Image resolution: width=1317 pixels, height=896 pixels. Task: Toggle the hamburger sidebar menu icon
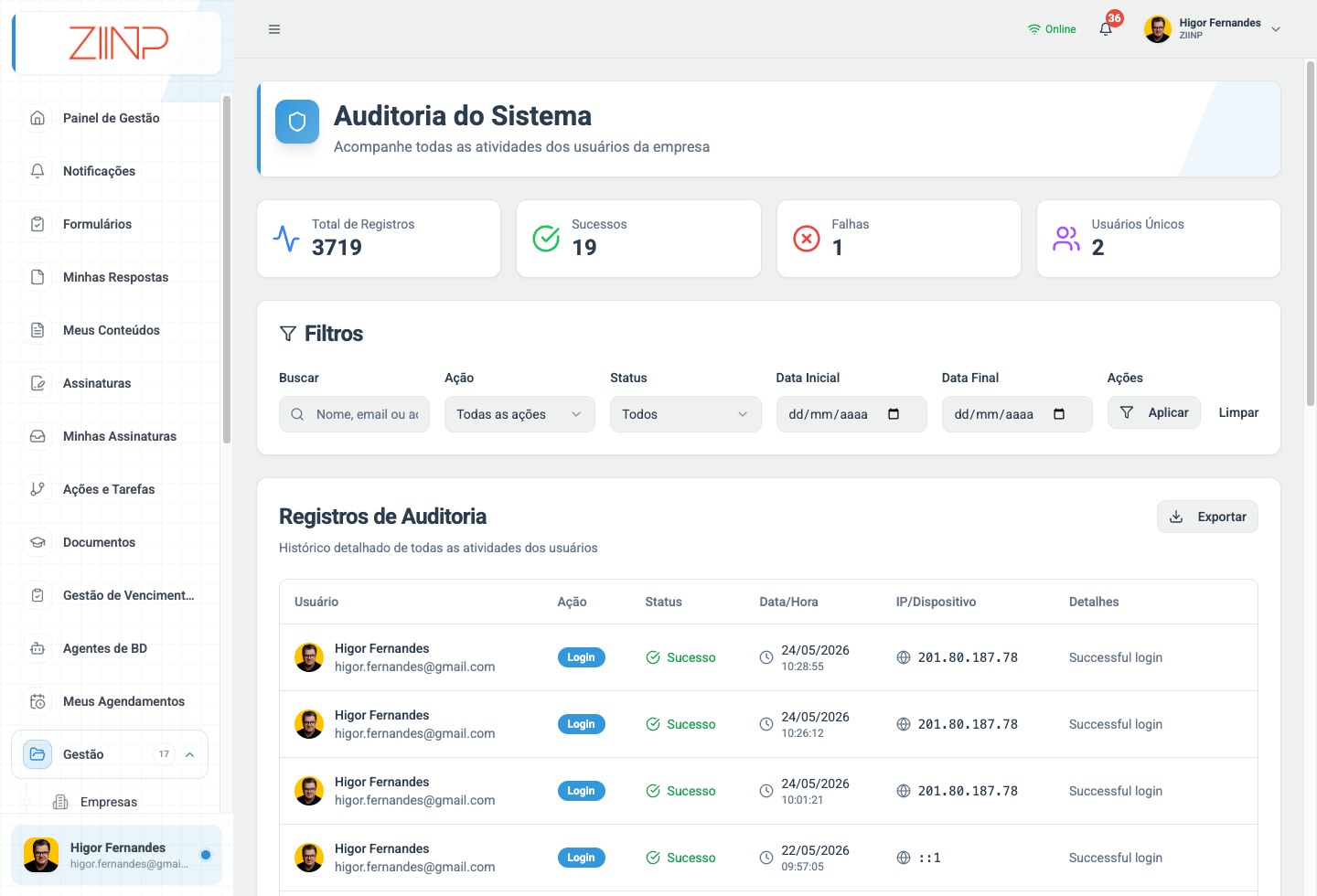coord(274,29)
